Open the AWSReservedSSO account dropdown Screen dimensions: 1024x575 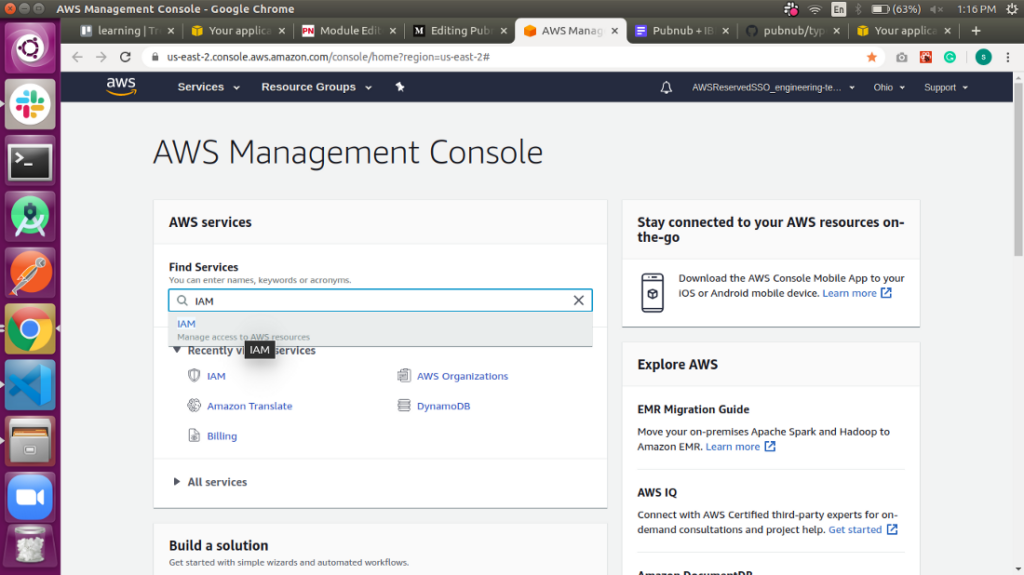tap(773, 88)
